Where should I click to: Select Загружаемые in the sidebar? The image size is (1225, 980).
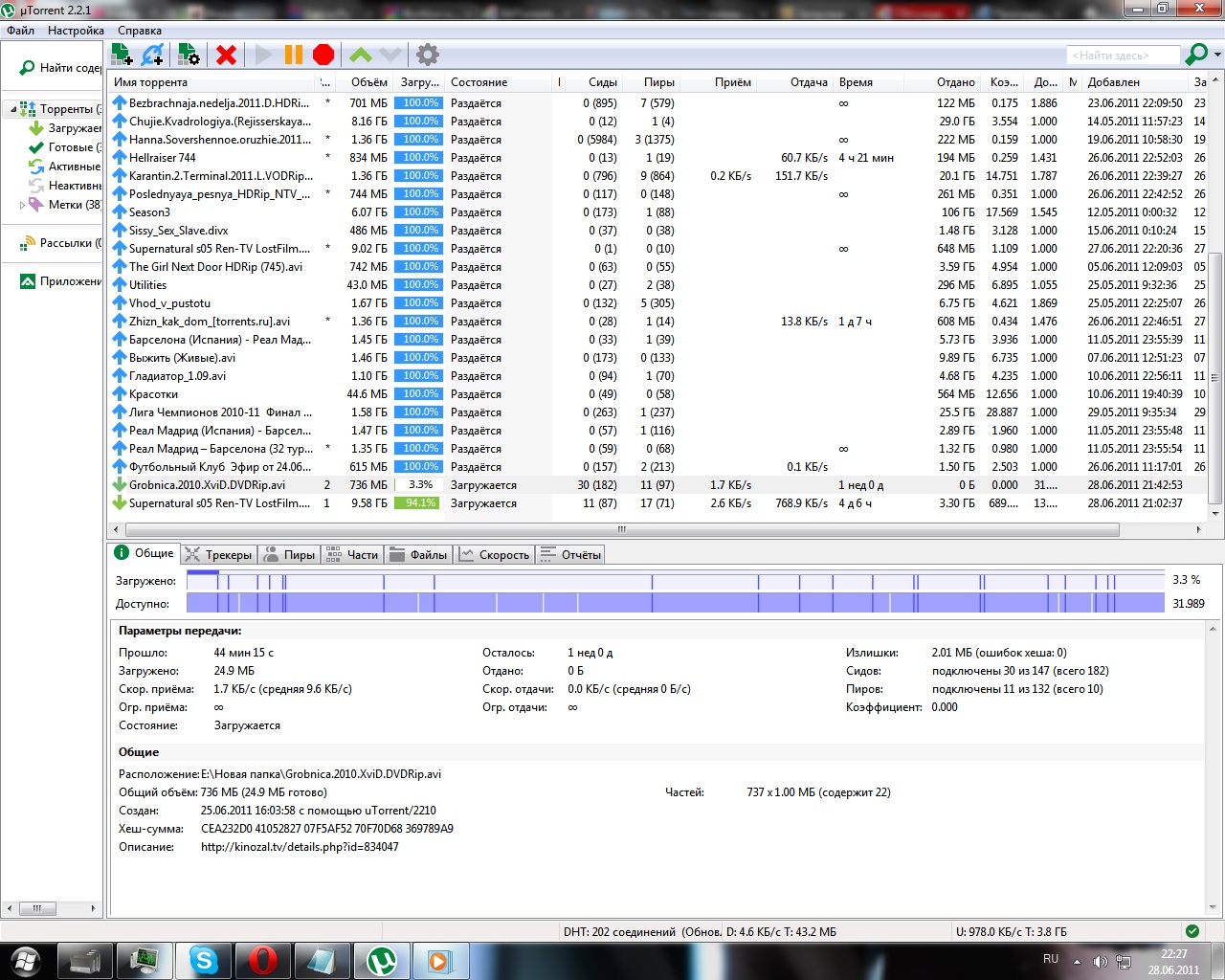pyautogui.click(x=65, y=128)
